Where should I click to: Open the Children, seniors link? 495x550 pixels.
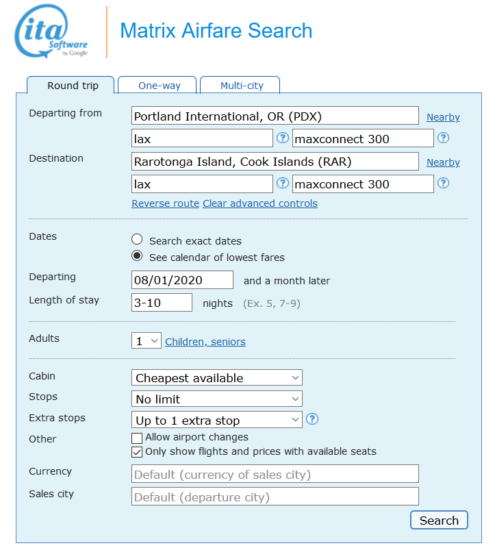point(205,342)
